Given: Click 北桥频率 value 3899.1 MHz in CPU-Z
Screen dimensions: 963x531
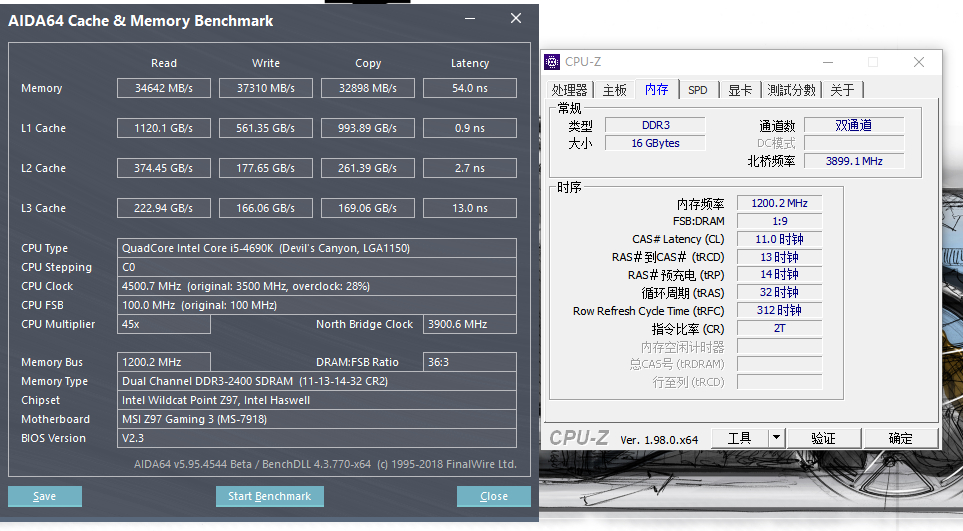Looking at the screenshot, I should pyautogui.click(x=854, y=161).
